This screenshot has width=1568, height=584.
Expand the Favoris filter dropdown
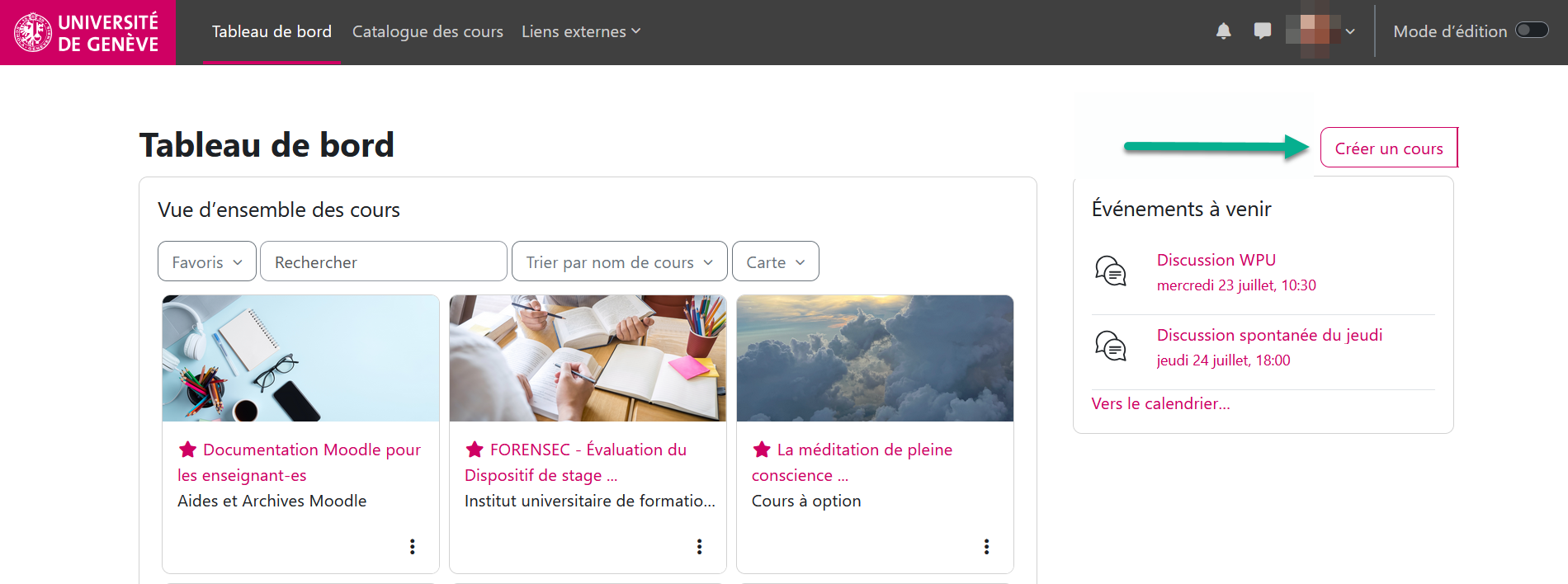[x=206, y=261]
